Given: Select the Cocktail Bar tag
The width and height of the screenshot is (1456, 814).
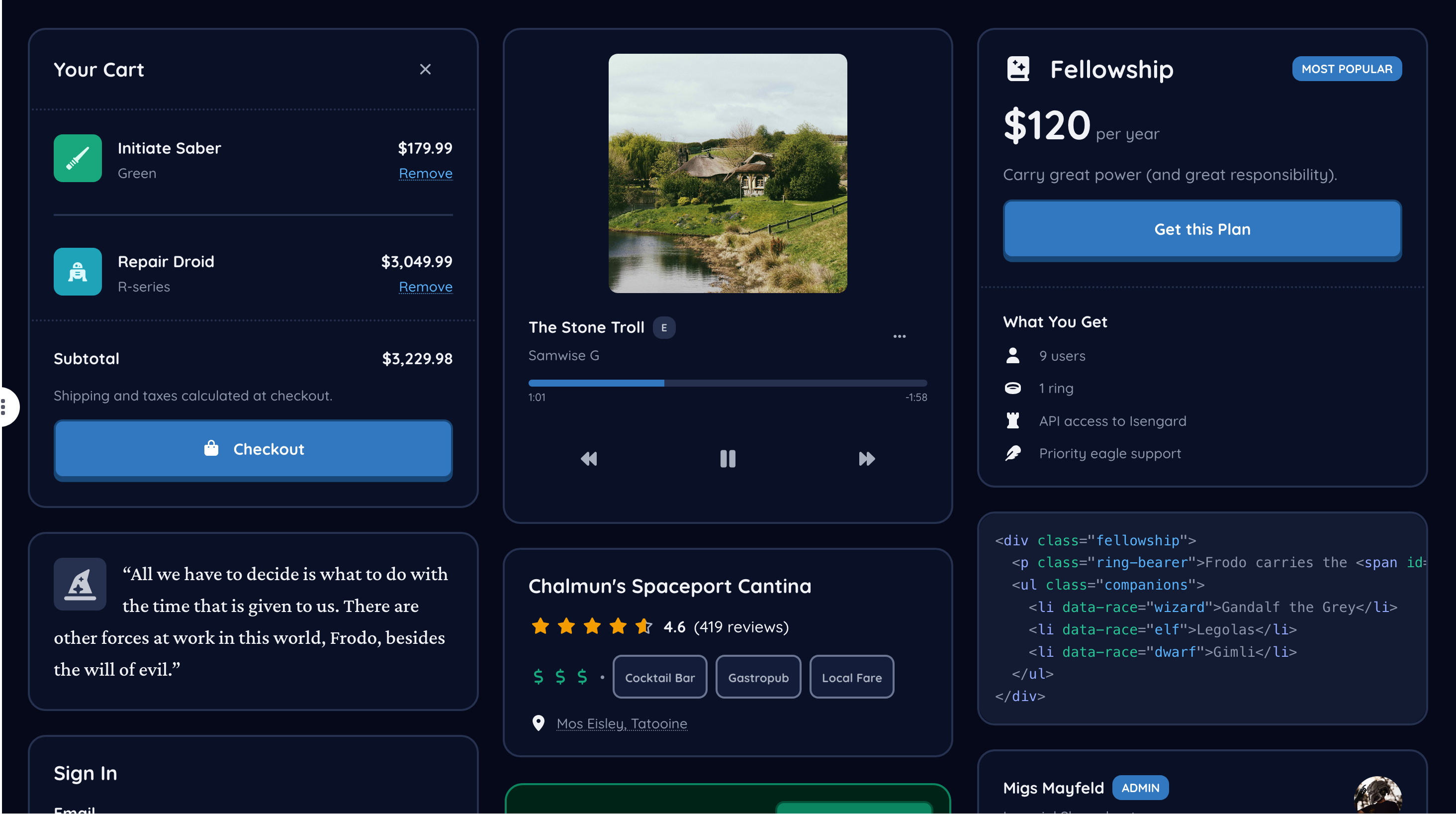Looking at the screenshot, I should coord(659,677).
